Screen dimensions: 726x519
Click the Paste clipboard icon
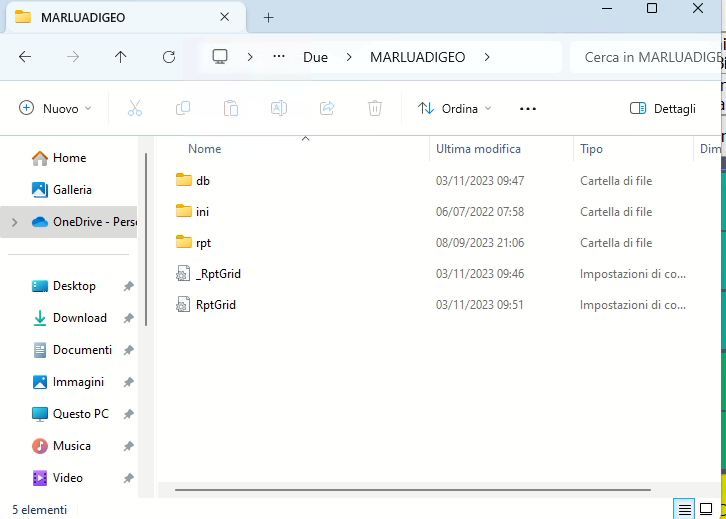(x=231, y=108)
